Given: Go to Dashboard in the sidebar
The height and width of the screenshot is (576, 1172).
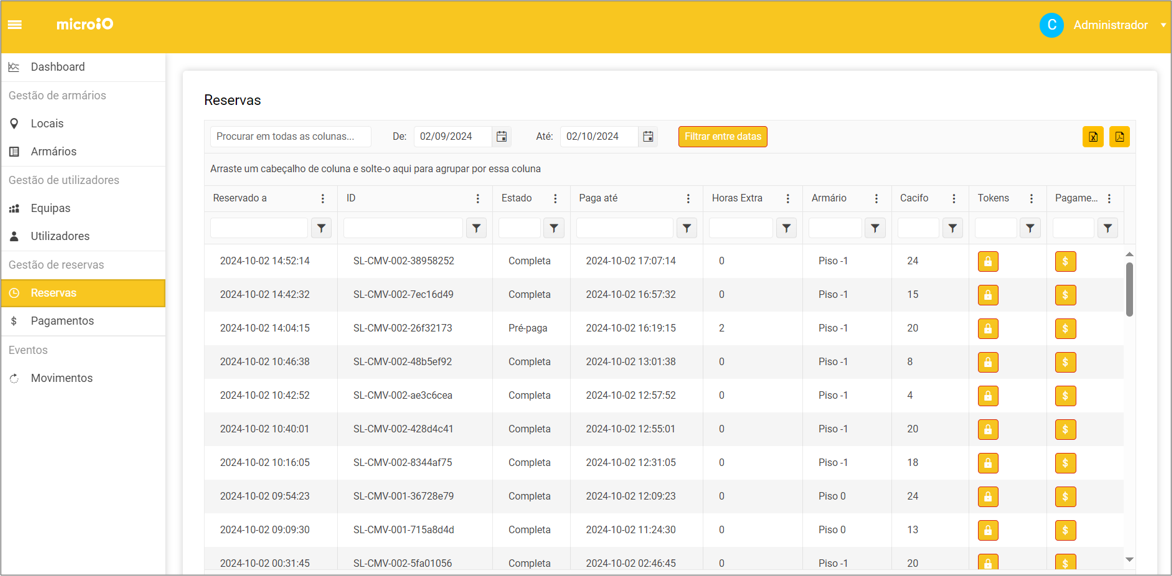Looking at the screenshot, I should (58, 67).
